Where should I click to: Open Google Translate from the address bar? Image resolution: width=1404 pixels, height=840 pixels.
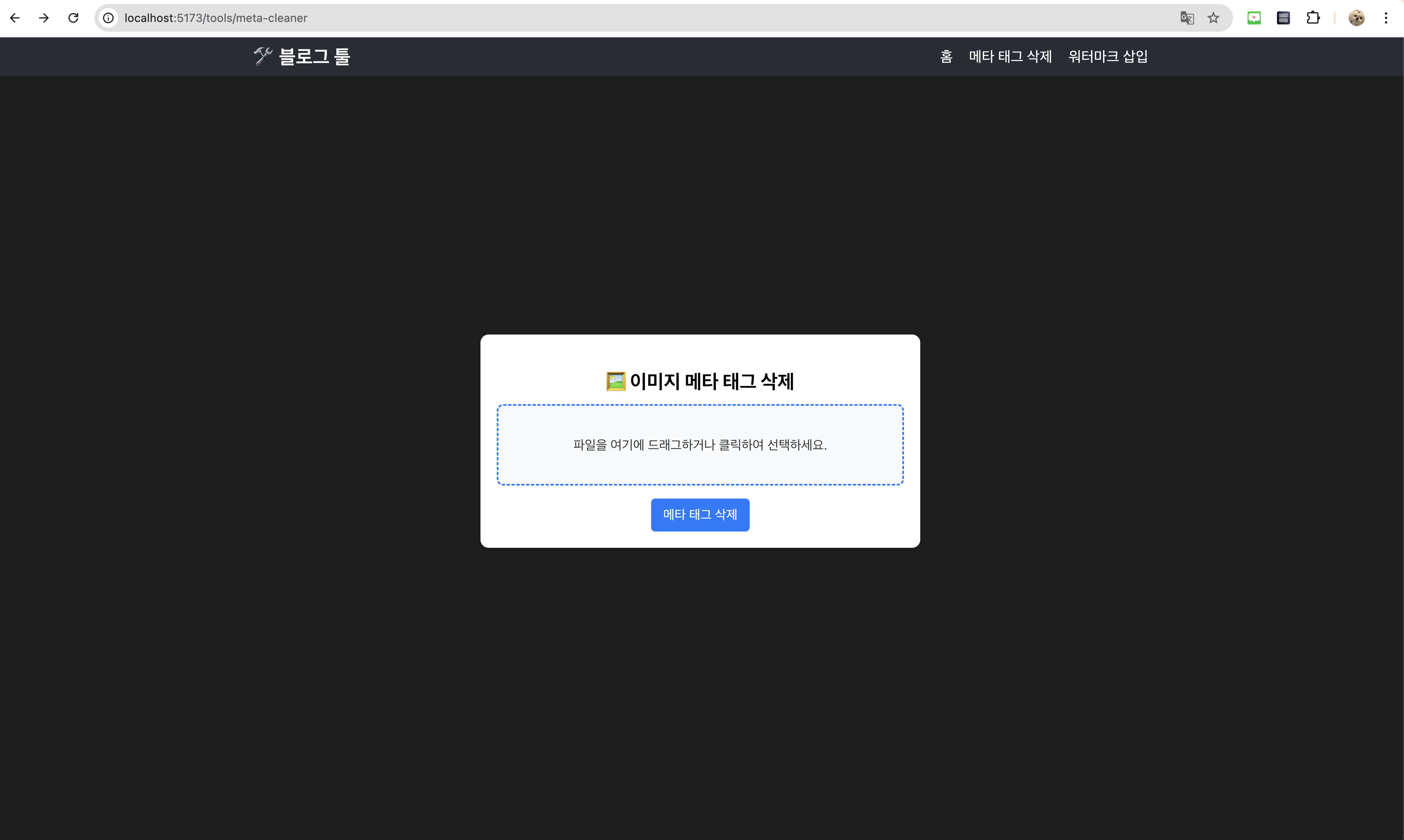pos(1187,17)
